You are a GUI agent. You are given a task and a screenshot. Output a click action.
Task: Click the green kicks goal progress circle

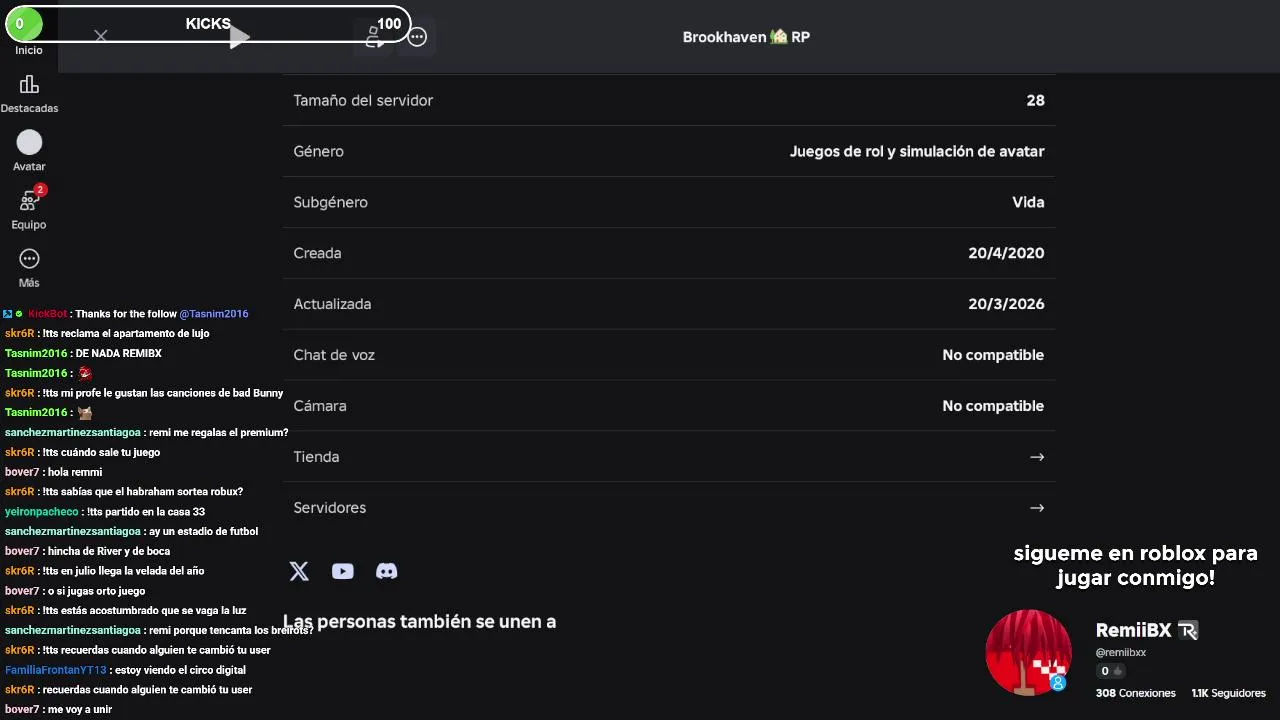click(x=22, y=24)
